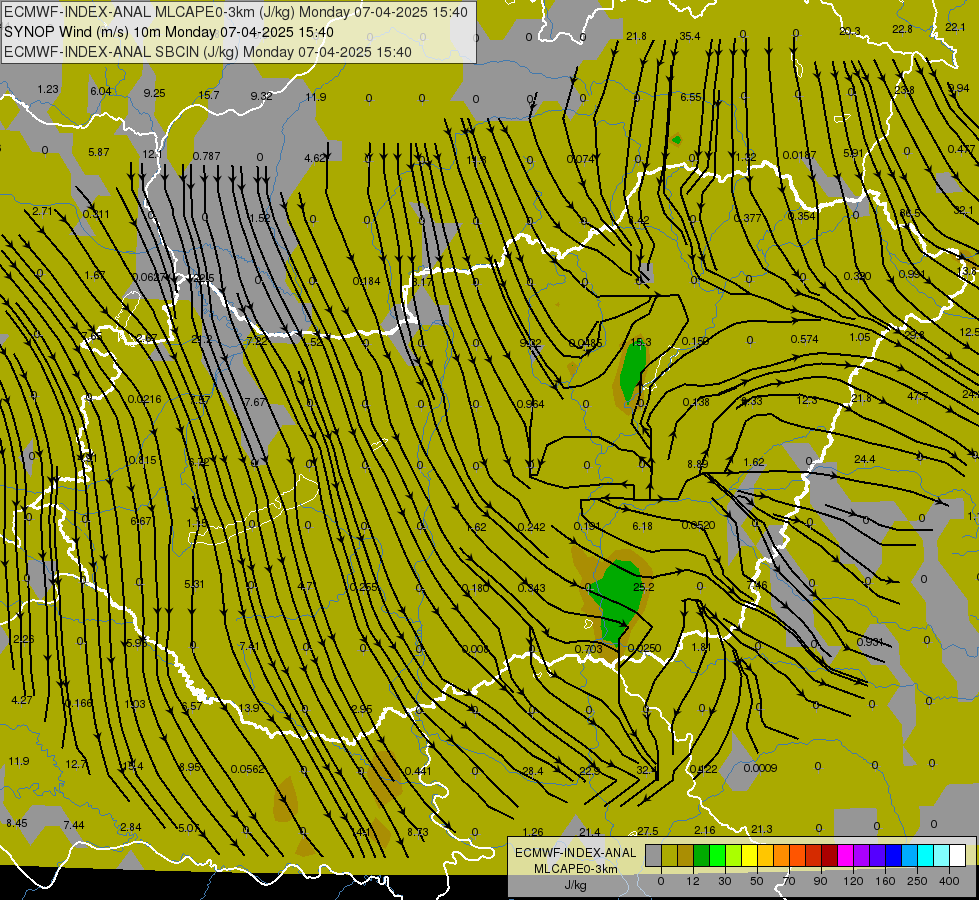The height and width of the screenshot is (900, 979).
Task: Click the '0.964' value on the map
Action: tap(530, 404)
